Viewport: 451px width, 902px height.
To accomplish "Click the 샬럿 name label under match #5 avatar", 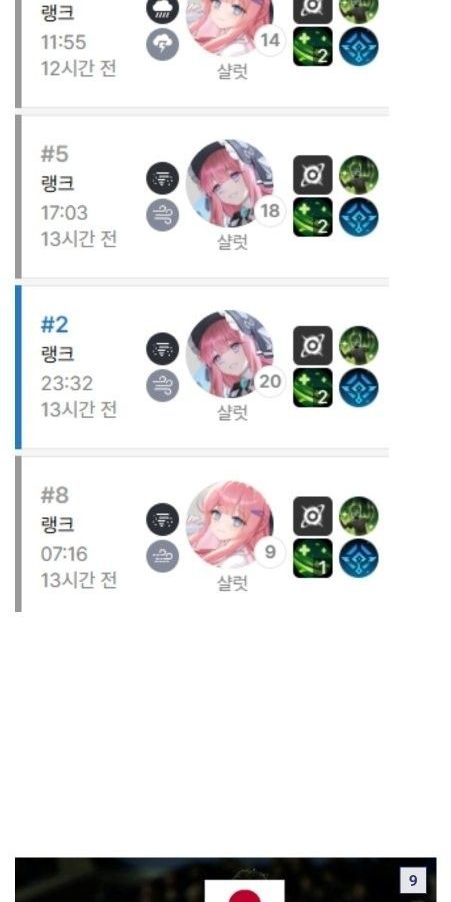I will point(232,242).
